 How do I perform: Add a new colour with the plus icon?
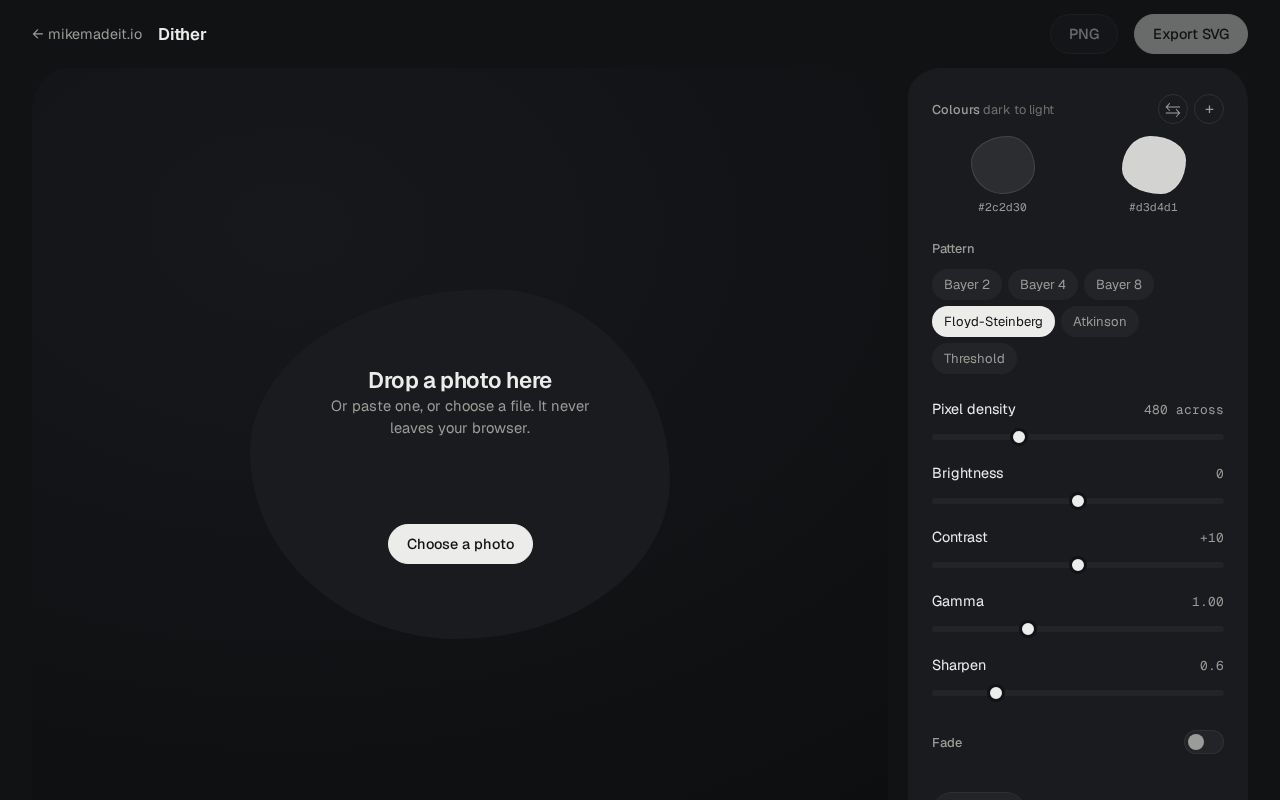(1209, 109)
